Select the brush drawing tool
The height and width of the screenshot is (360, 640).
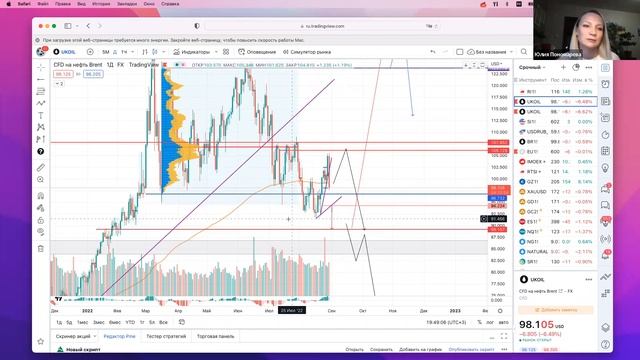(40, 103)
